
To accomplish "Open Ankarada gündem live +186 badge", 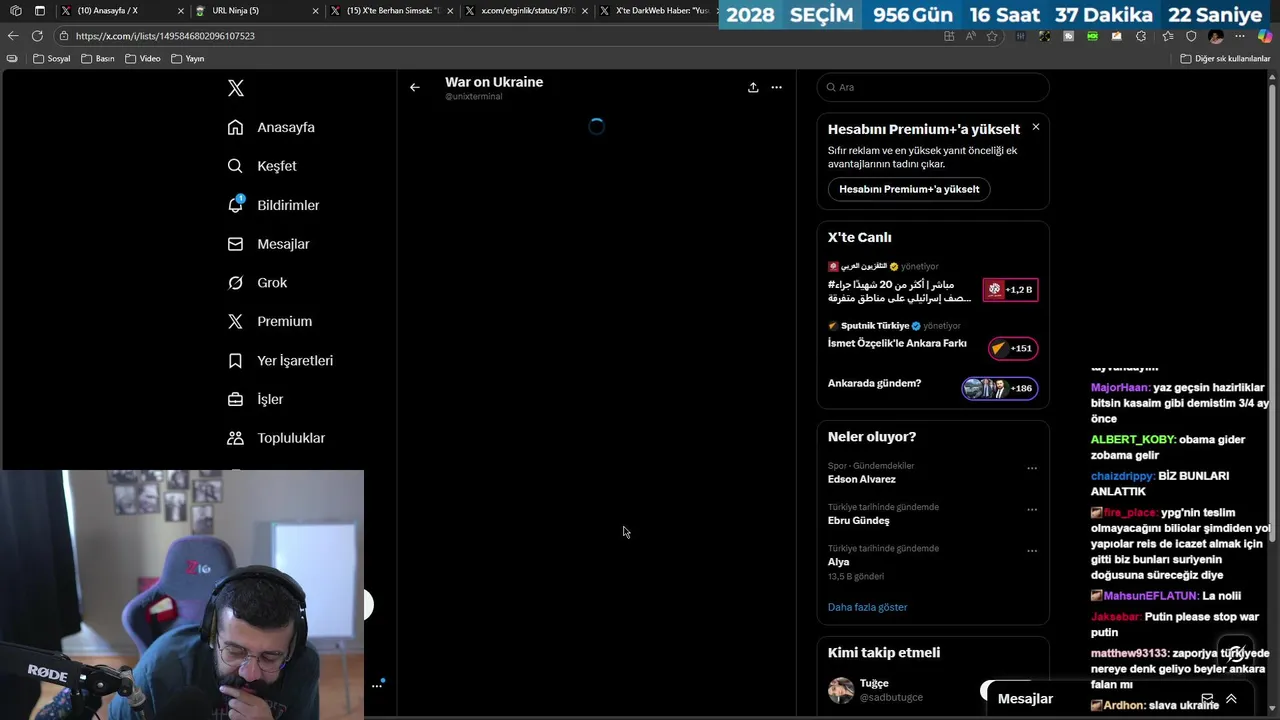I will tap(1000, 388).
